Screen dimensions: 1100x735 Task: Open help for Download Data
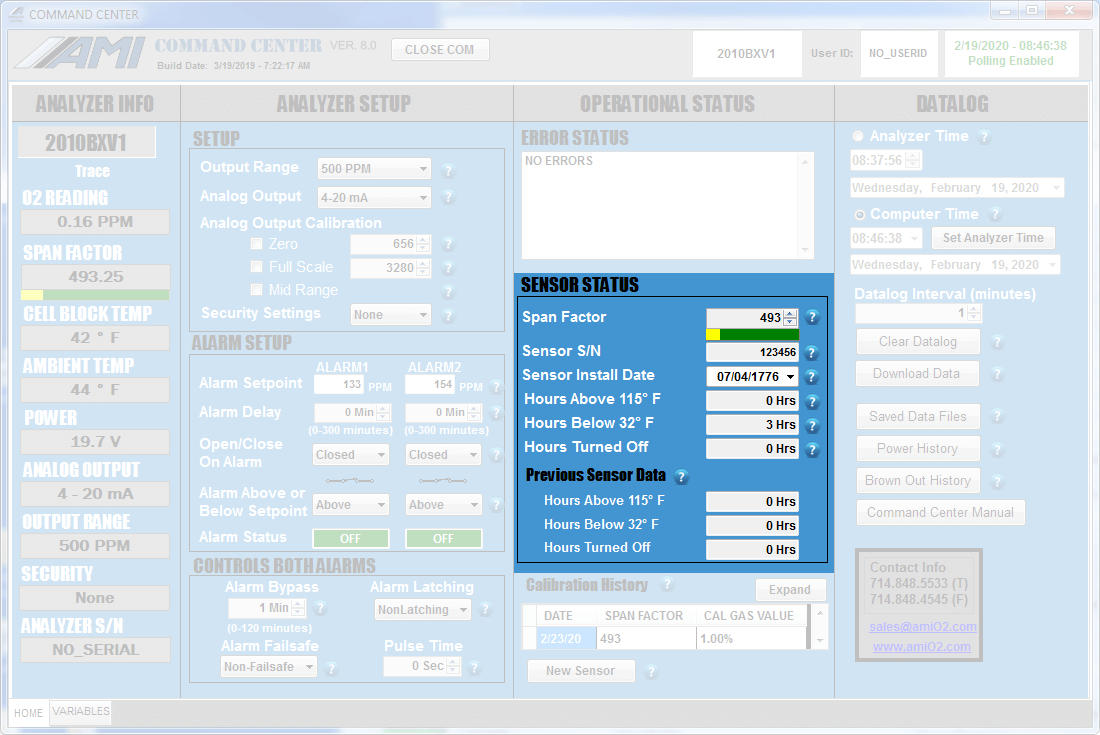click(x=997, y=374)
